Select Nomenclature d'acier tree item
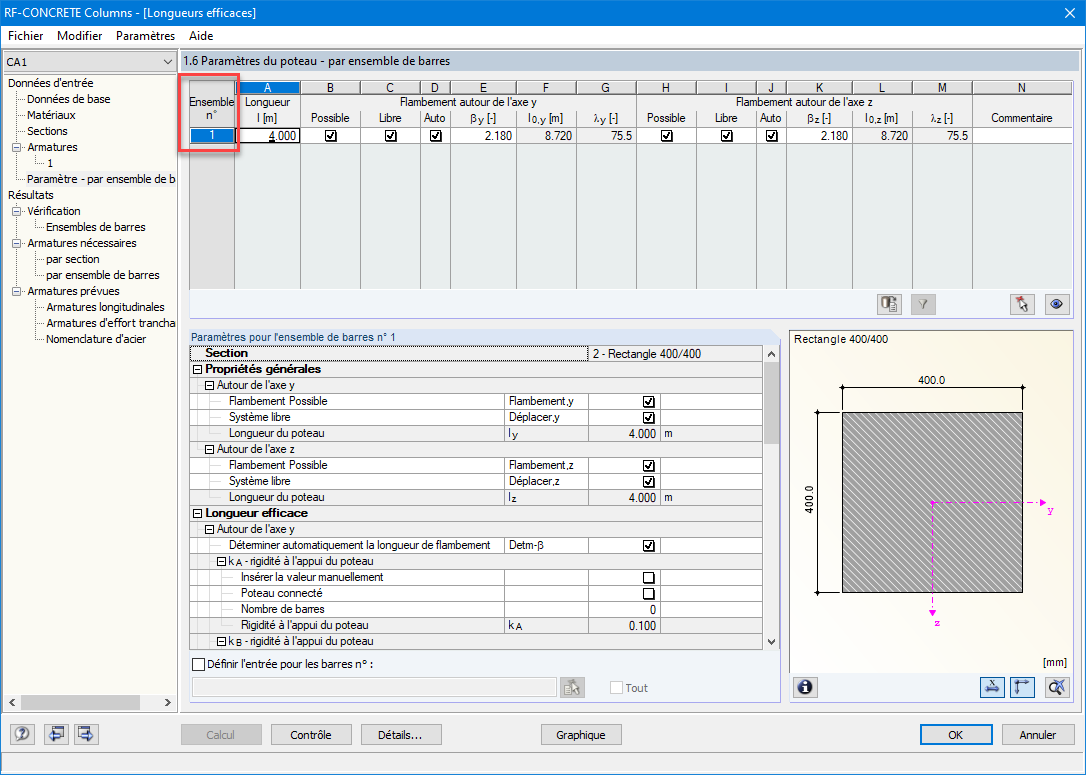Image resolution: width=1086 pixels, height=775 pixels. coord(96,339)
